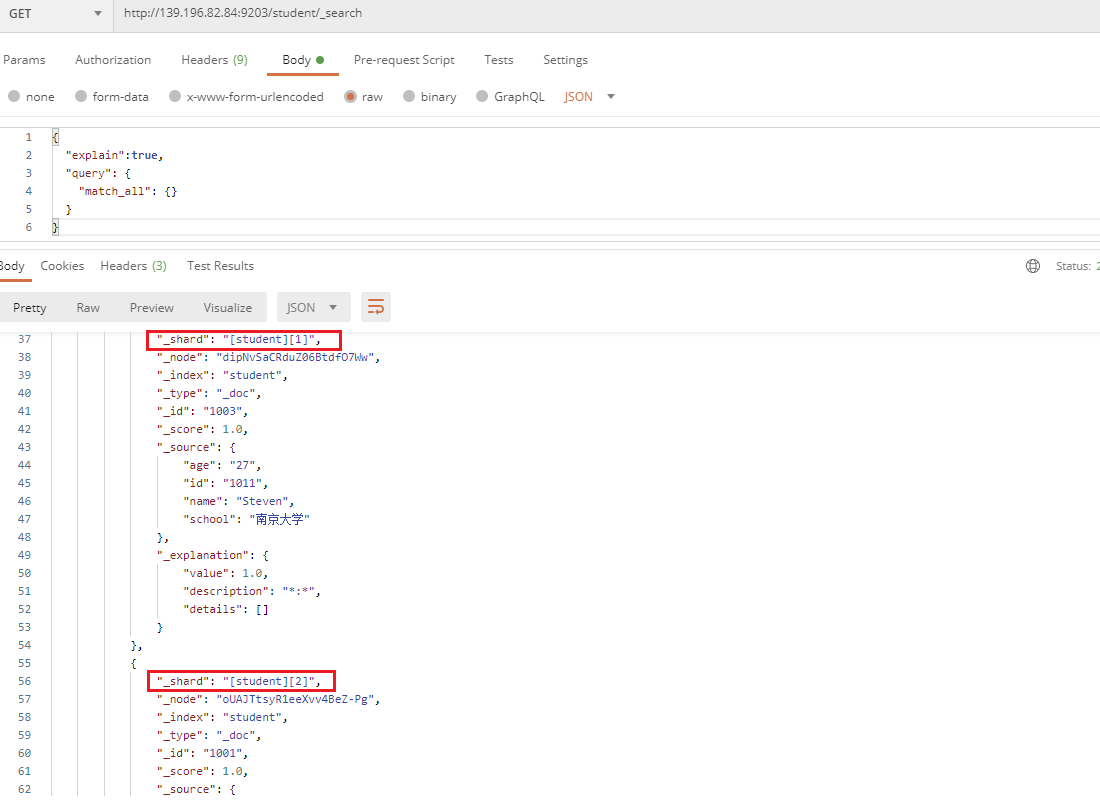Select the raw body radio button
Viewport: 1100px width, 802px height.
pyautogui.click(x=350, y=96)
